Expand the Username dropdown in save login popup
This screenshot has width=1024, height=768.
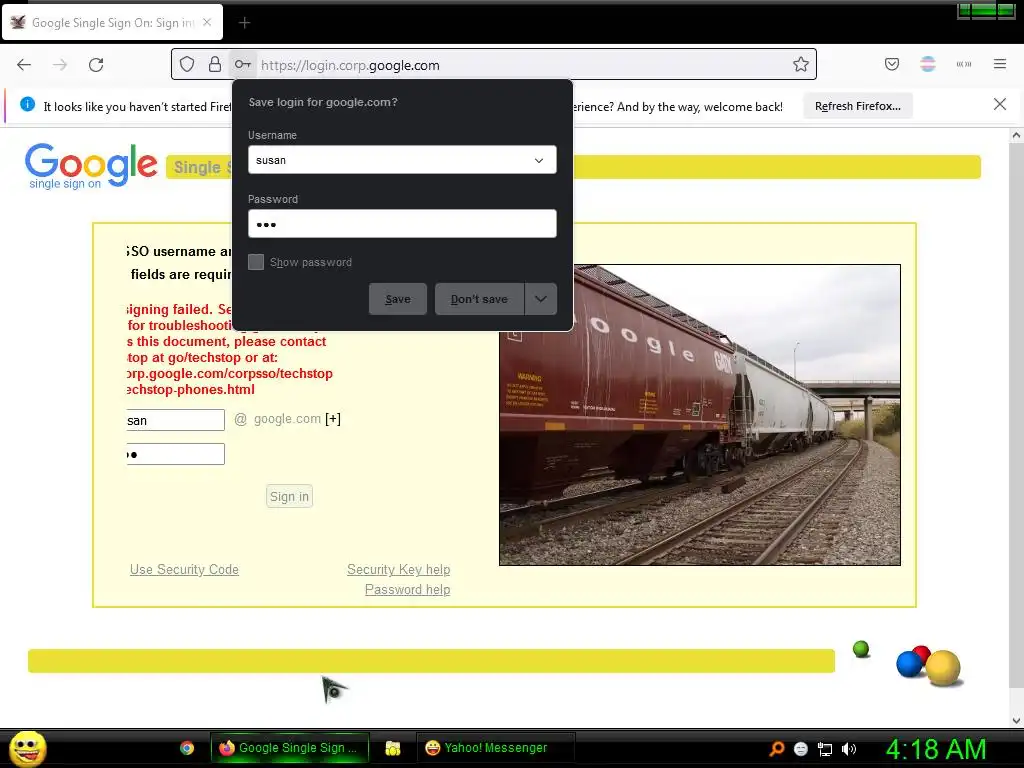point(539,160)
